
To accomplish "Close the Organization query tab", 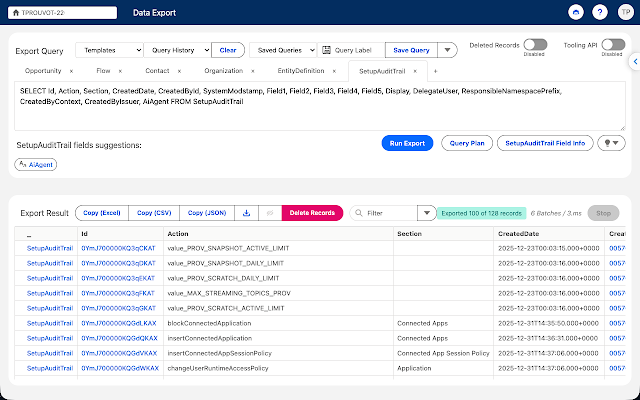I will coord(253,71).
